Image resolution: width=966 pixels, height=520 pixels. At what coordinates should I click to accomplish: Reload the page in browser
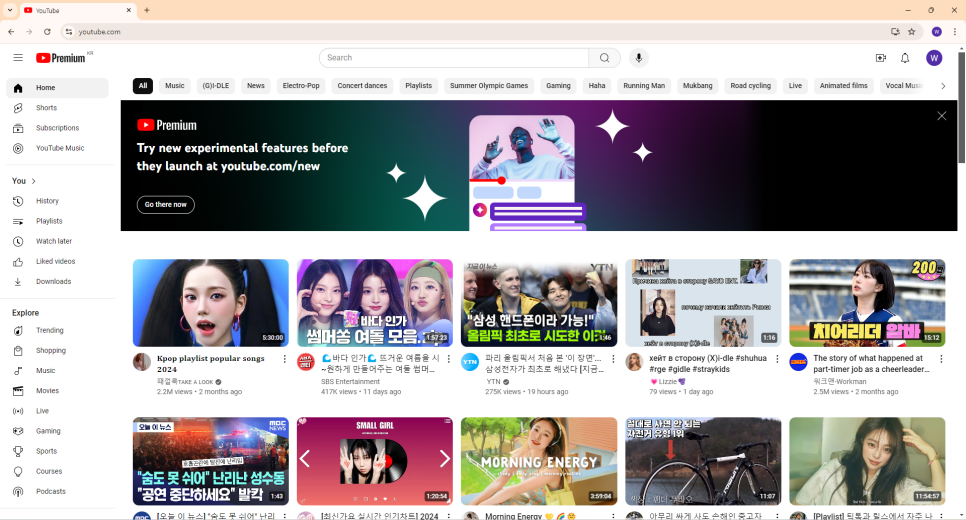pos(47,31)
